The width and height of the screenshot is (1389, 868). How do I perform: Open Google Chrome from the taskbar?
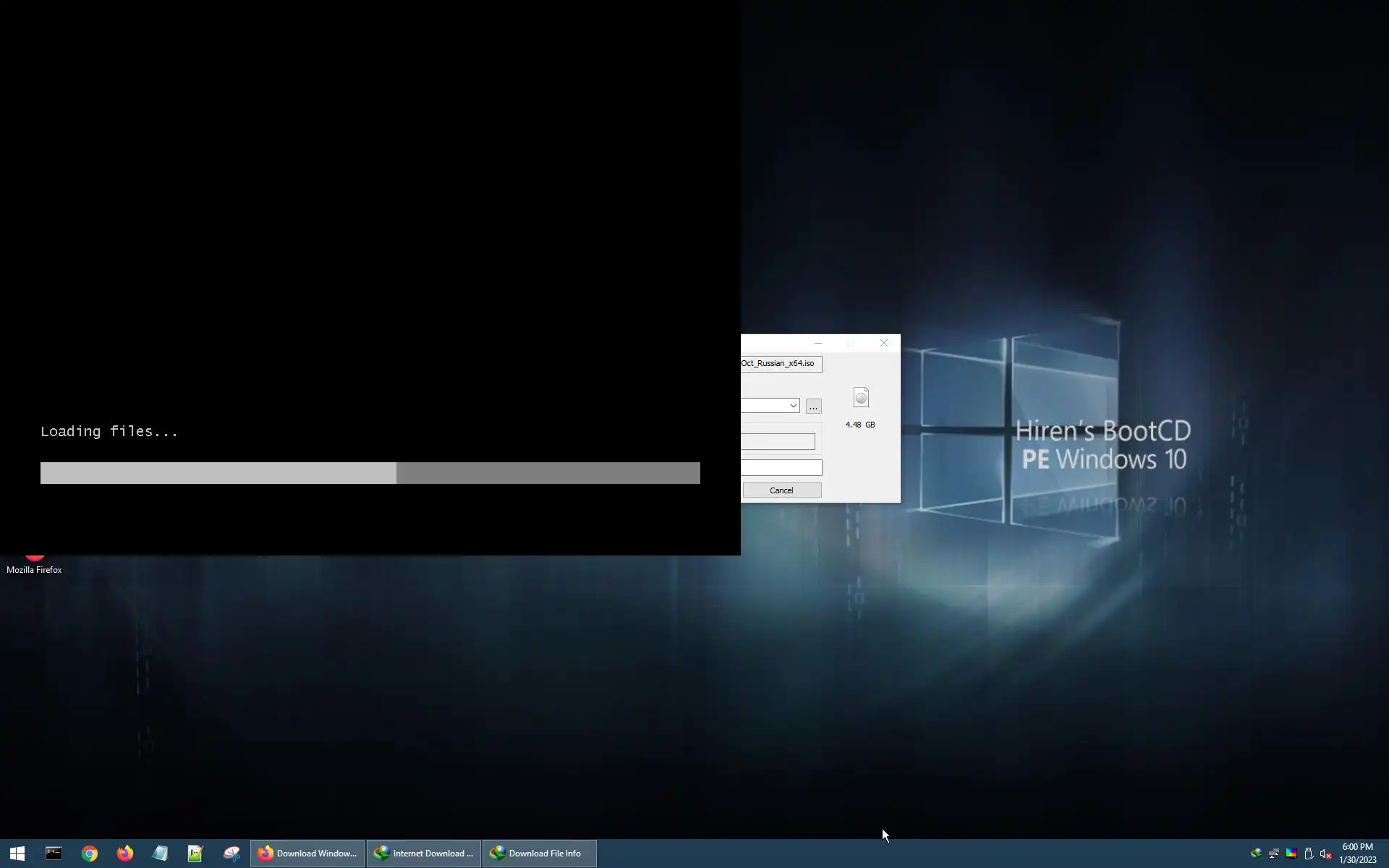click(89, 854)
